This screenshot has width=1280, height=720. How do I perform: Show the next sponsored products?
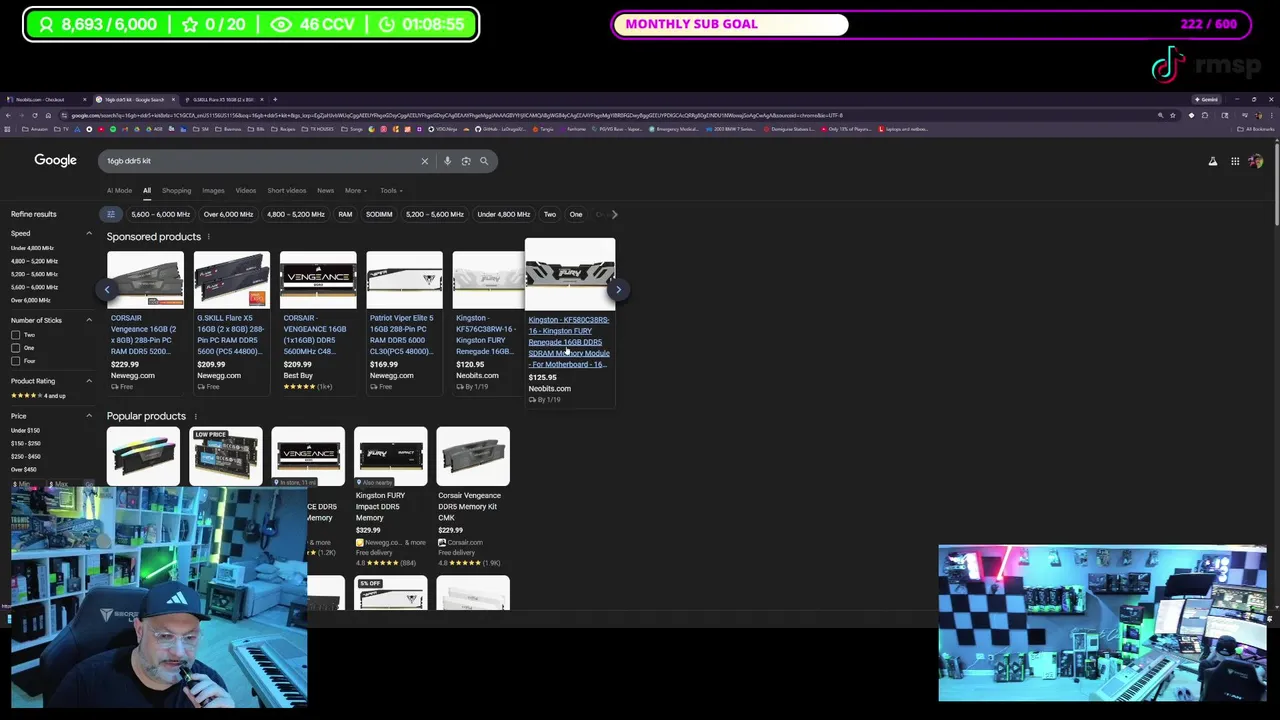pyautogui.click(x=618, y=290)
